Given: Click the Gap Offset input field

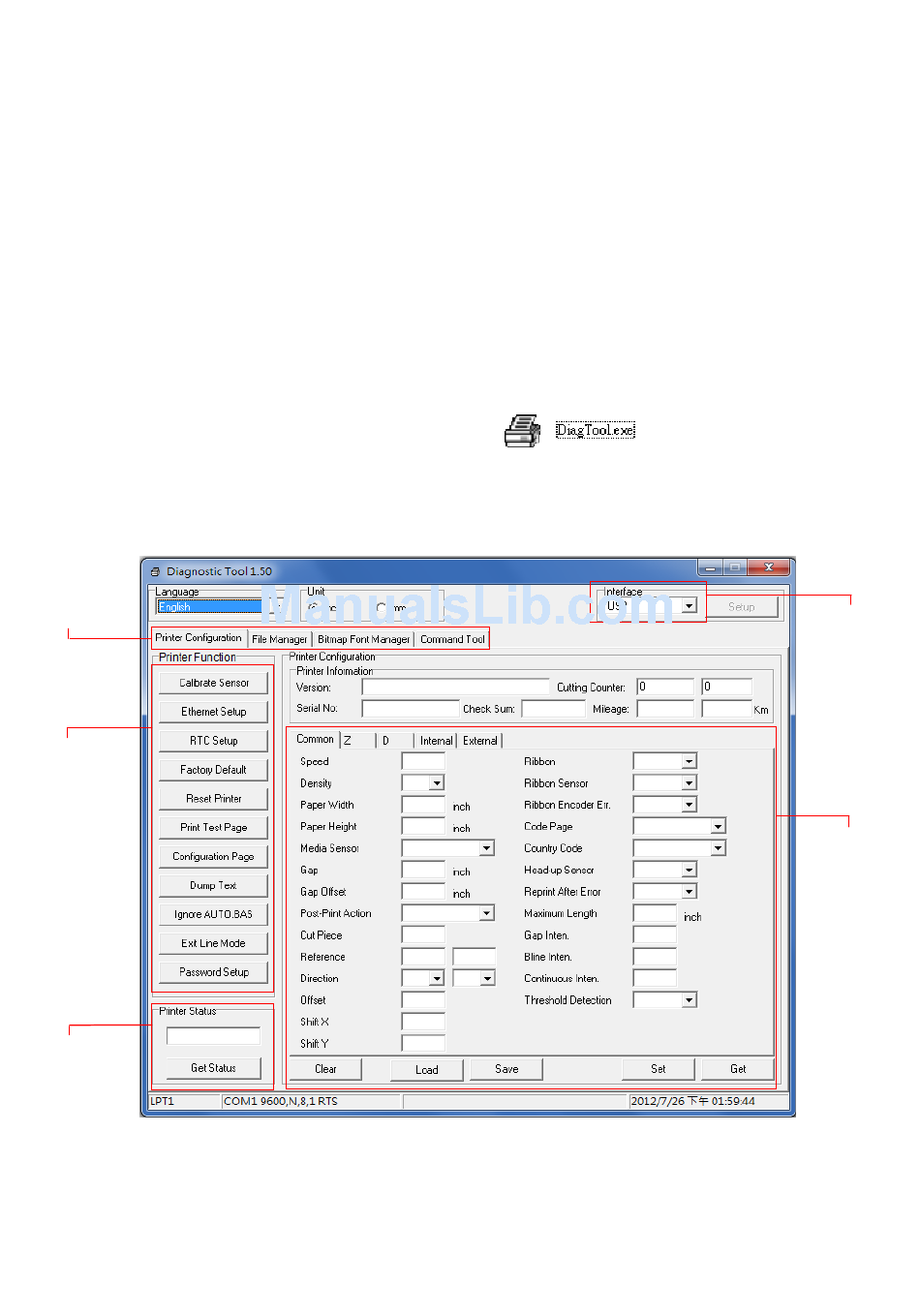Looking at the screenshot, I should (423, 892).
